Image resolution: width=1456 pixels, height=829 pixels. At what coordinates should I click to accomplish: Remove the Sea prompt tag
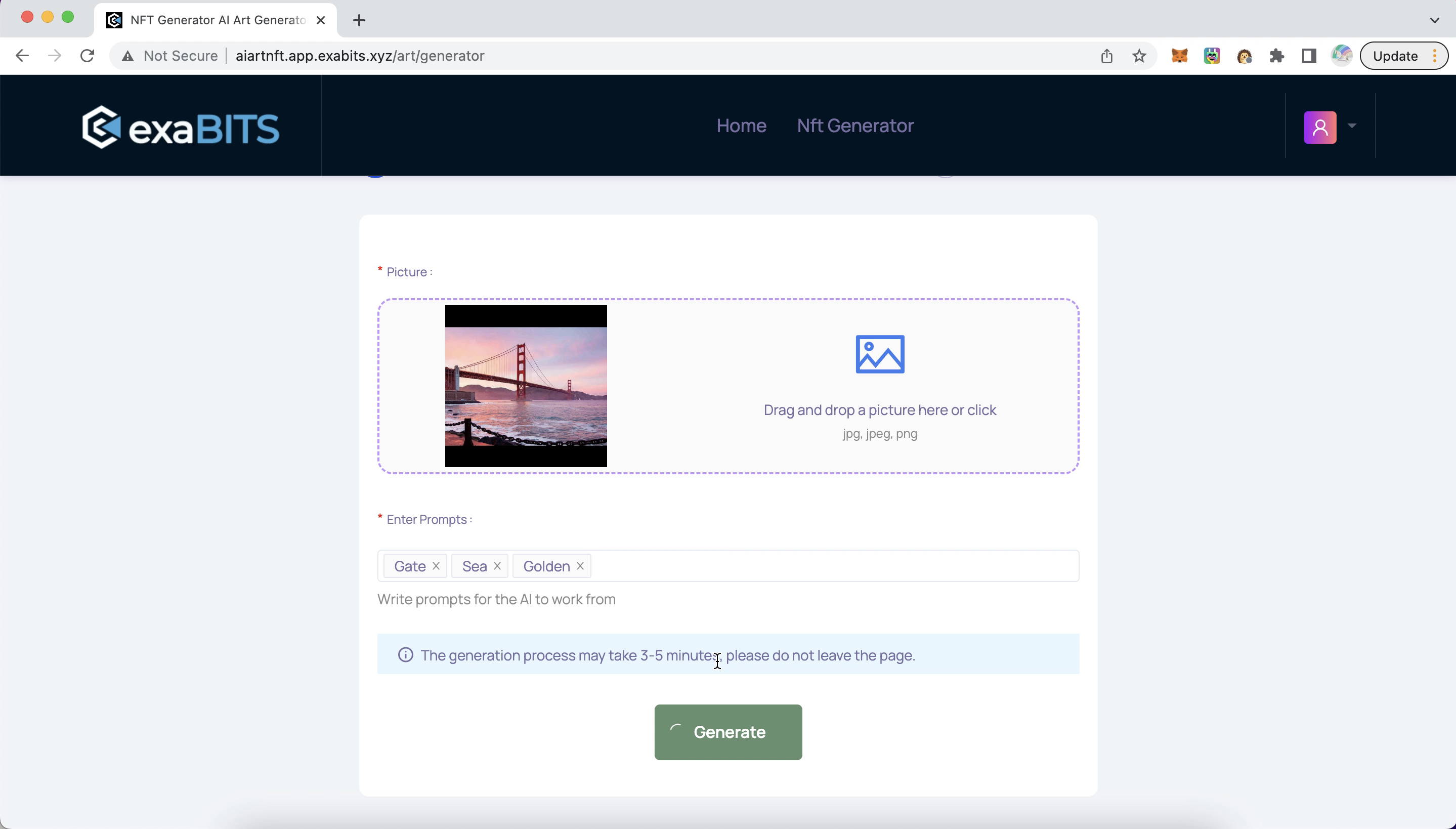496,565
